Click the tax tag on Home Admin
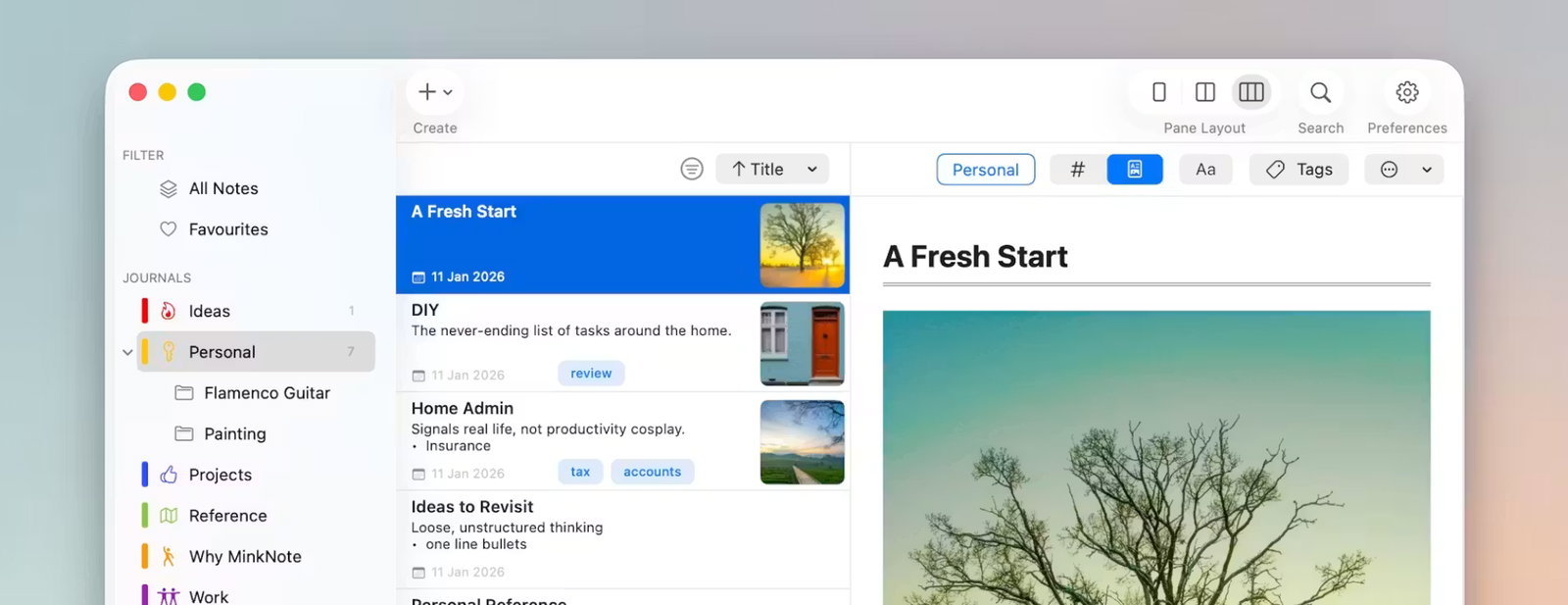Screen dimensions: 1568x605 [x=580, y=472]
